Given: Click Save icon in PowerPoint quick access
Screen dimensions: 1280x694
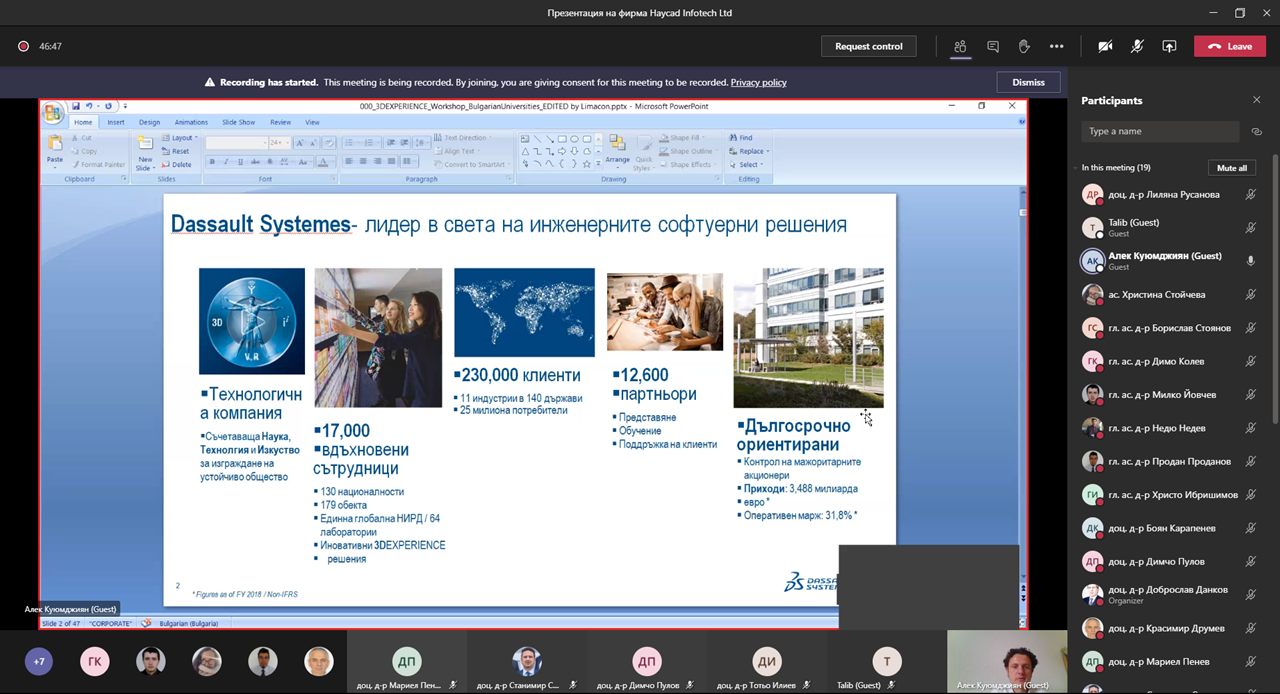Looking at the screenshot, I should pyautogui.click(x=76, y=106).
